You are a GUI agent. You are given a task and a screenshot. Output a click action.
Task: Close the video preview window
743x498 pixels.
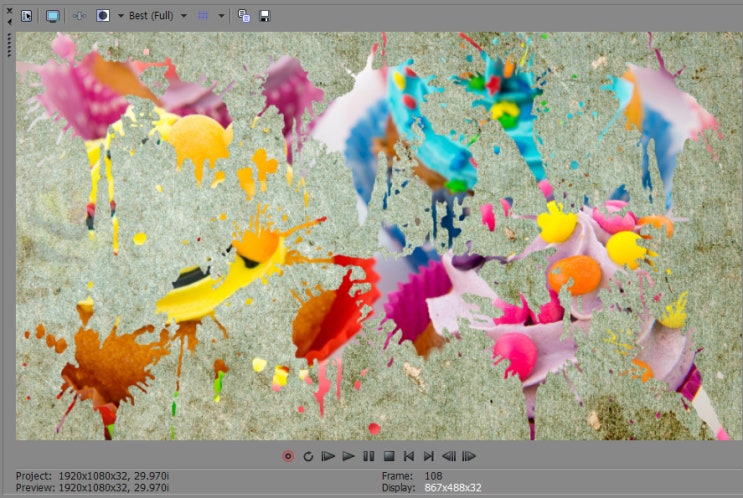pos(9,10)
